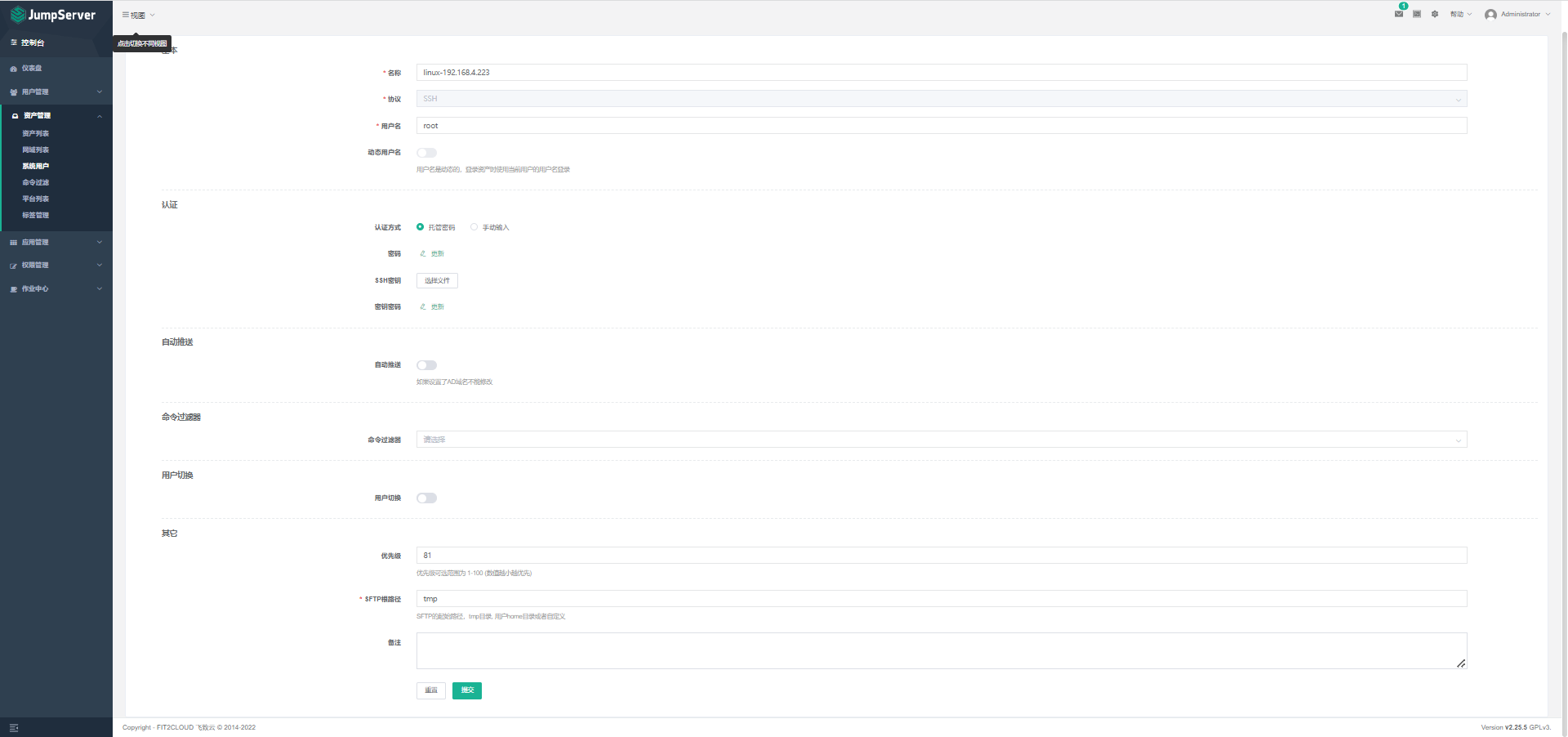Viewport: 1568px width, 737px height.
Task: Collapse sidebar using bottom-left icon
Action: pos(14,728)
